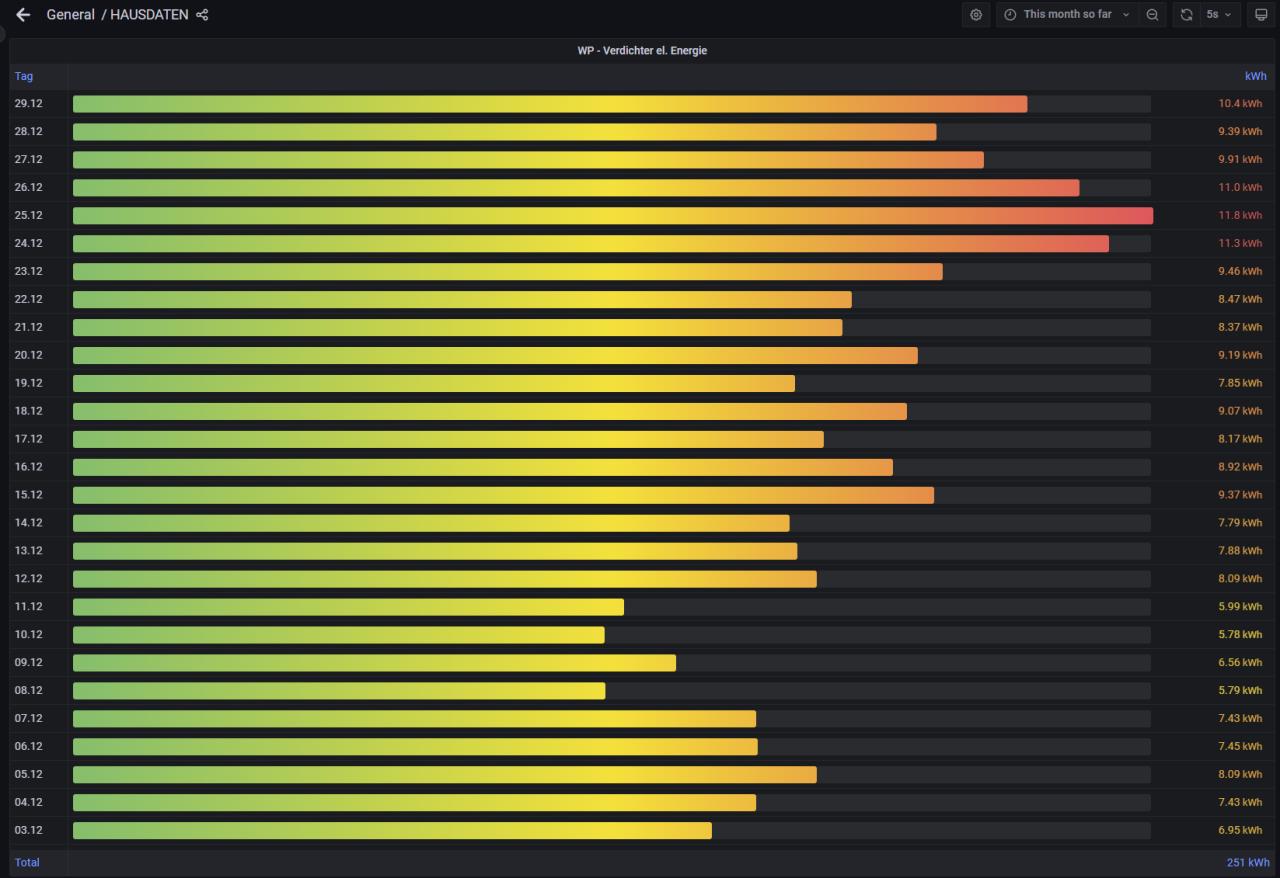Share the HAUSDATEN dashboard via share icon
This screenshot has width=1280, height=878.
(x=203, y=15)
